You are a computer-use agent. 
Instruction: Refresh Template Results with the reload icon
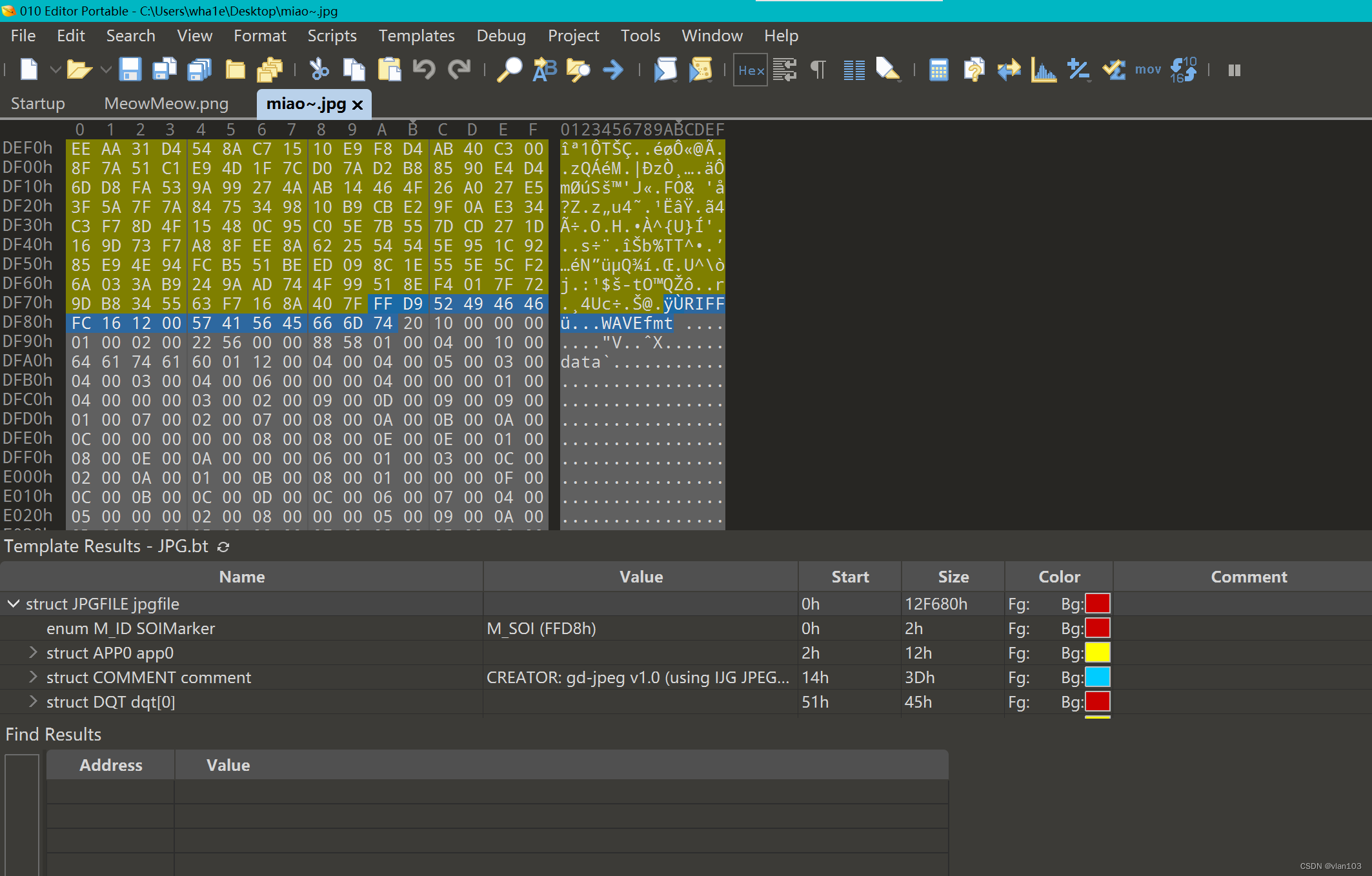223,547
